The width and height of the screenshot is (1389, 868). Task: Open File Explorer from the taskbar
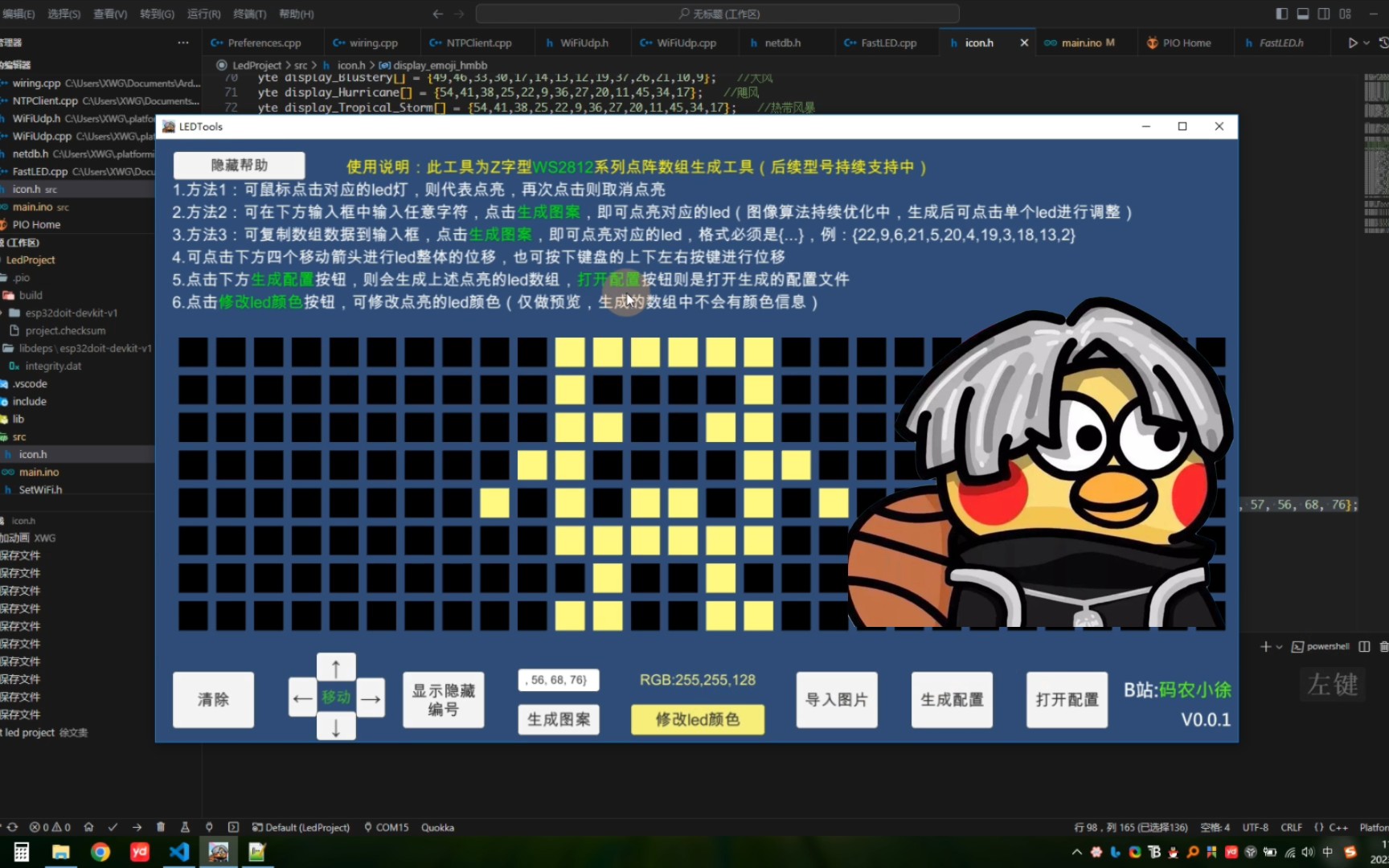(61, 852)
